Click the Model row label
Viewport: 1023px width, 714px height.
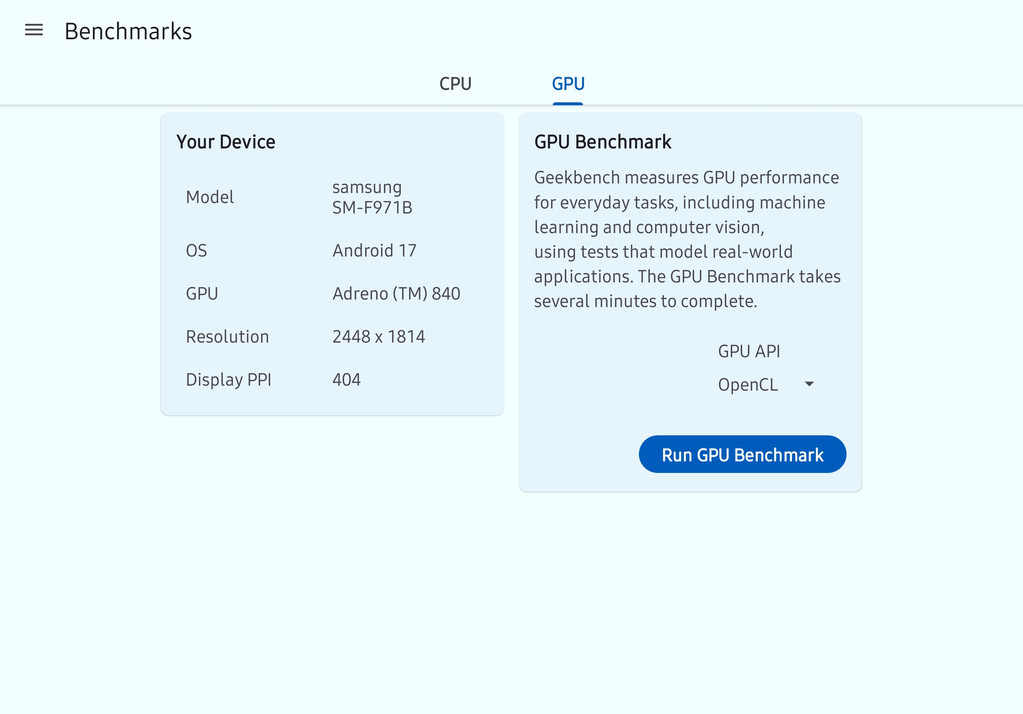pos(209,197)
